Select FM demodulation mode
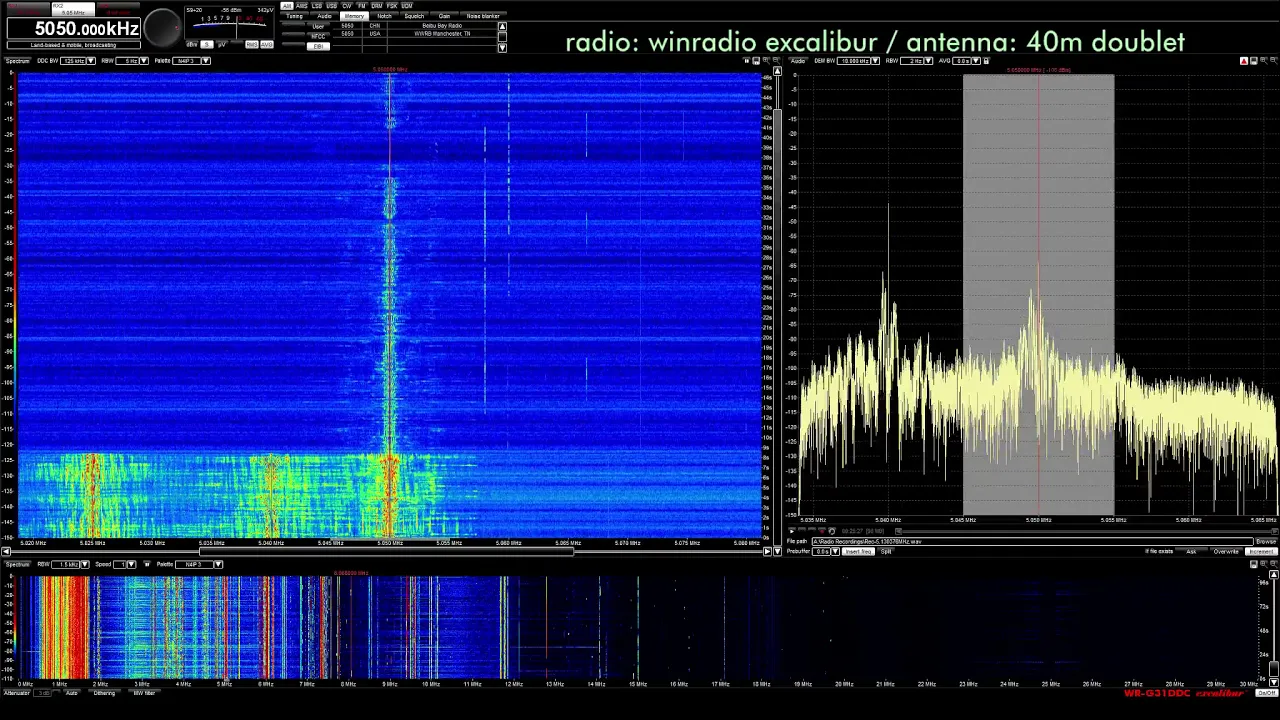This screenshot has height=720, width=1280. click(362, 6)
